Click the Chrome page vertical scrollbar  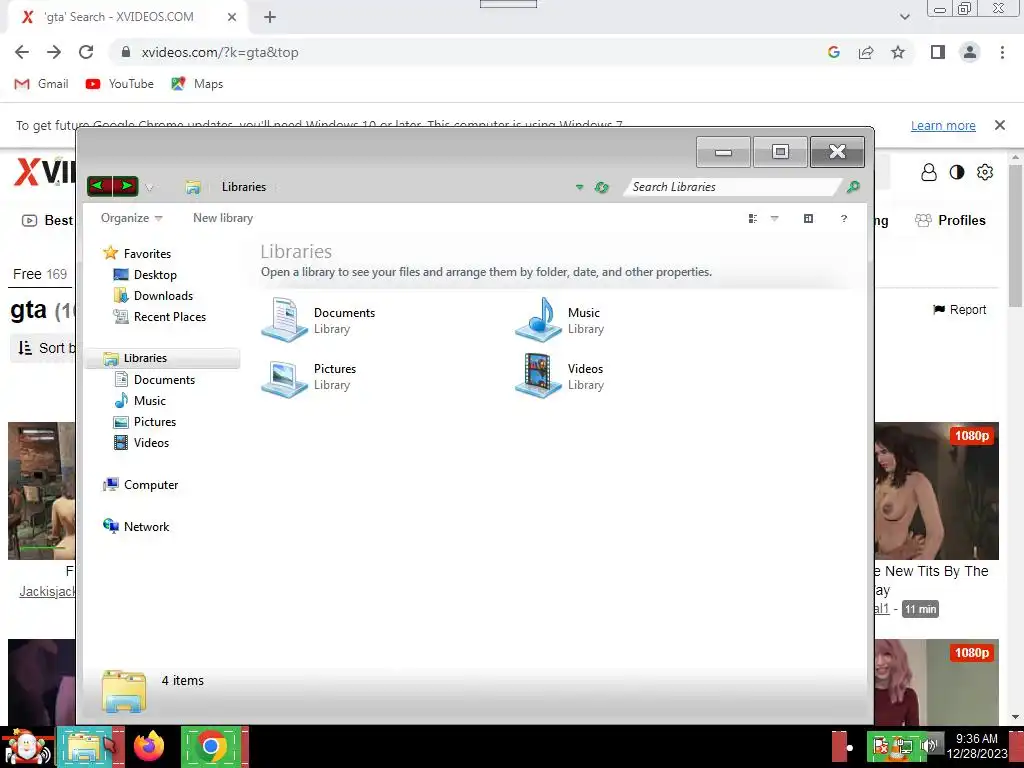pyautogui.click(x=1016, y=235)
